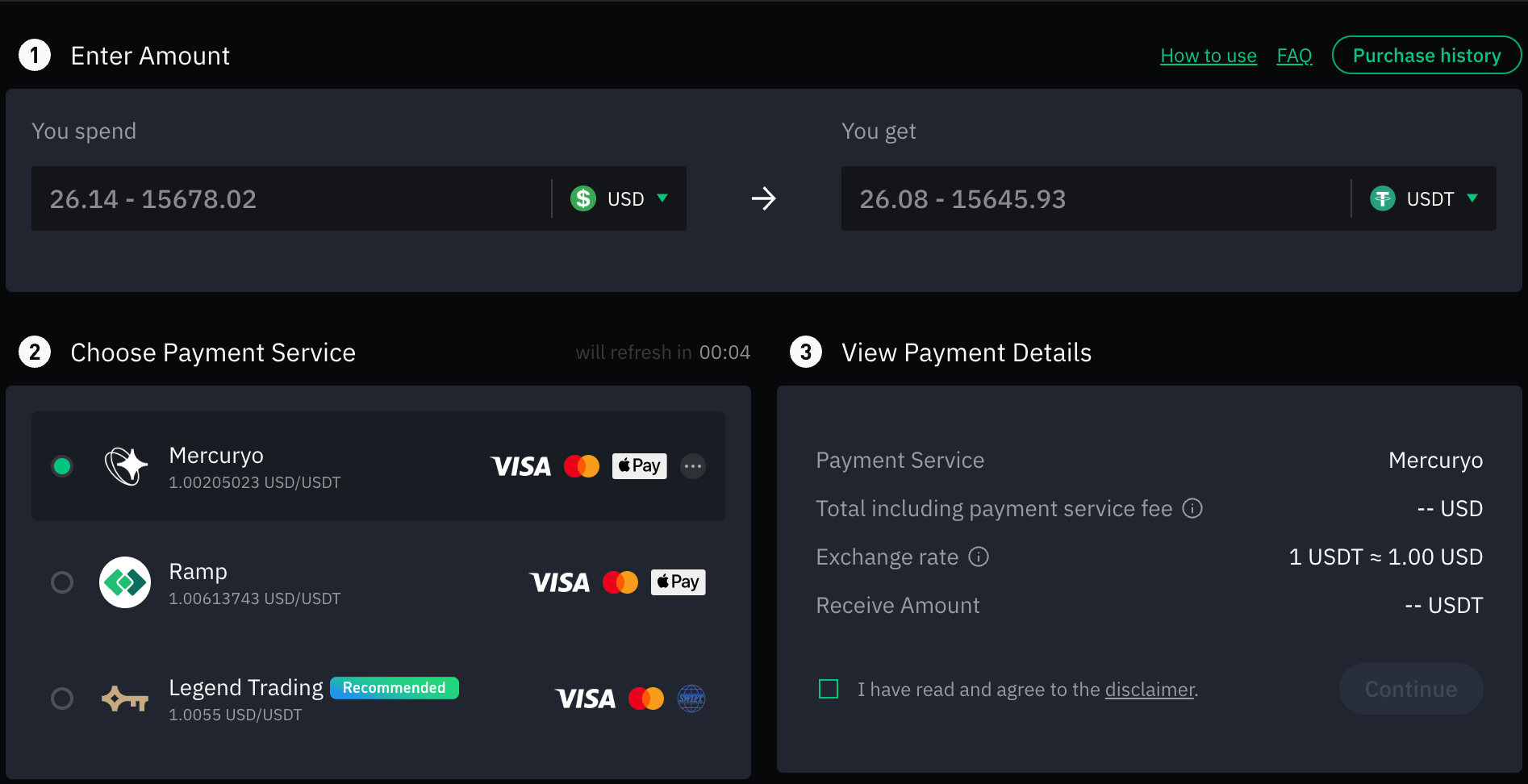Open info icon beside Exchange rate
The image size is (1528, 784).
979,557
